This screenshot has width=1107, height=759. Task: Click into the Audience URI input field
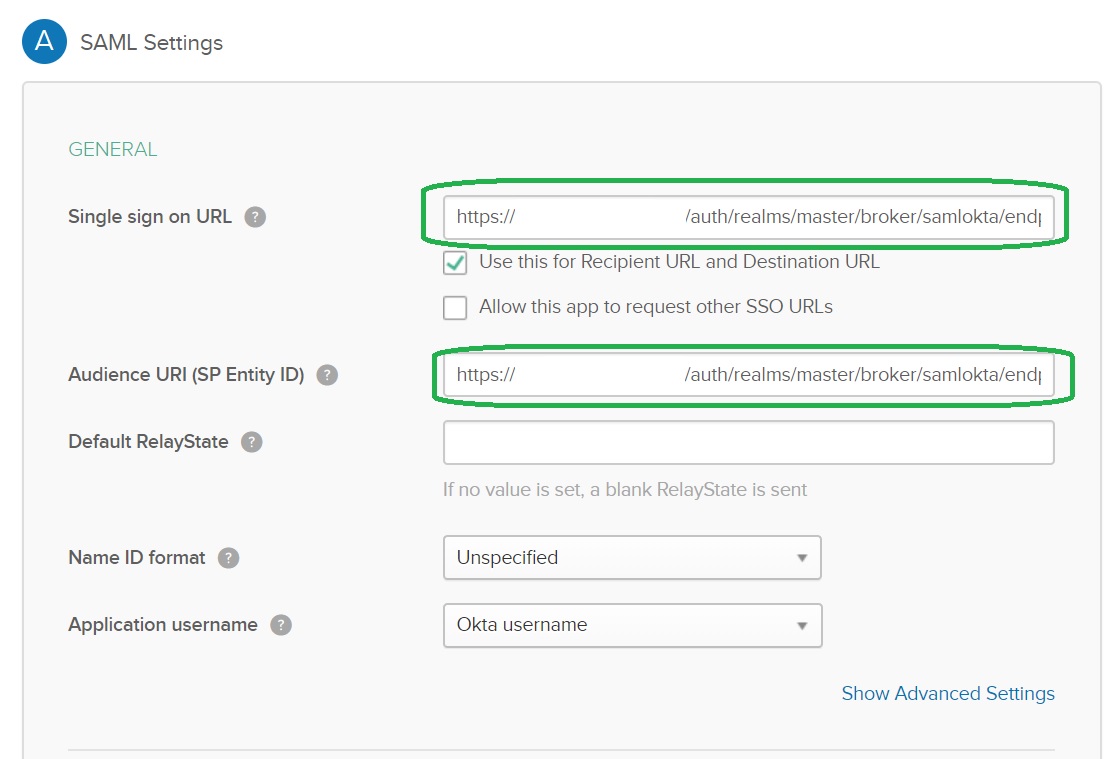[748, 375]
